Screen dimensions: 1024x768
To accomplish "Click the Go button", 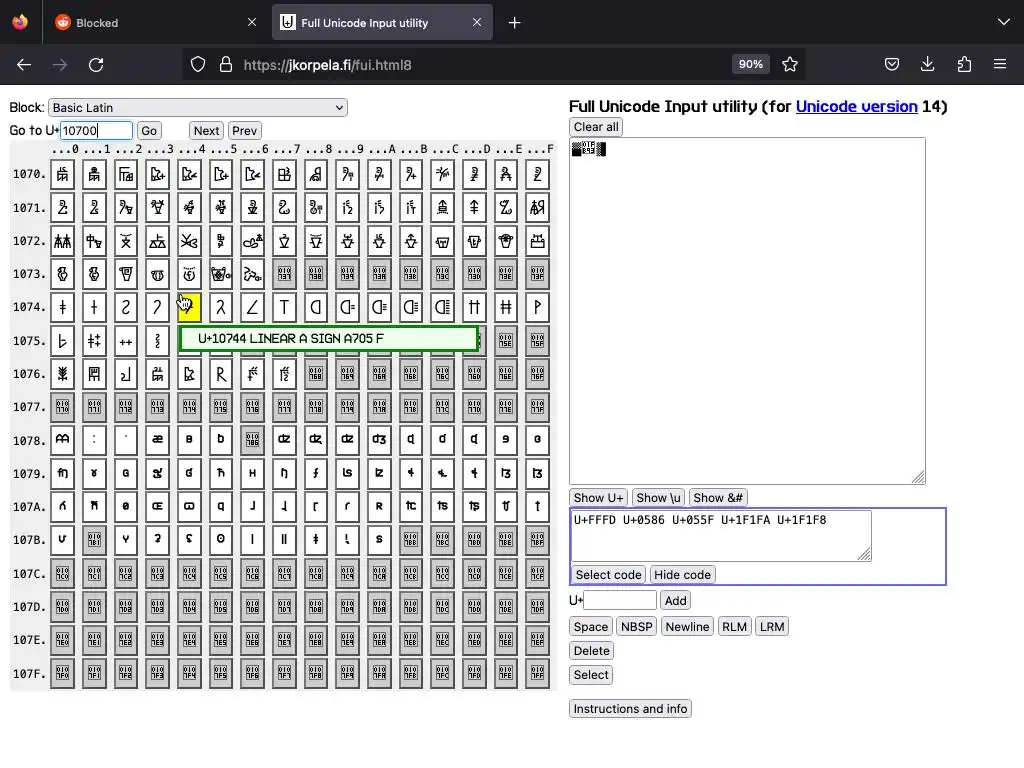I will [149, 131].
